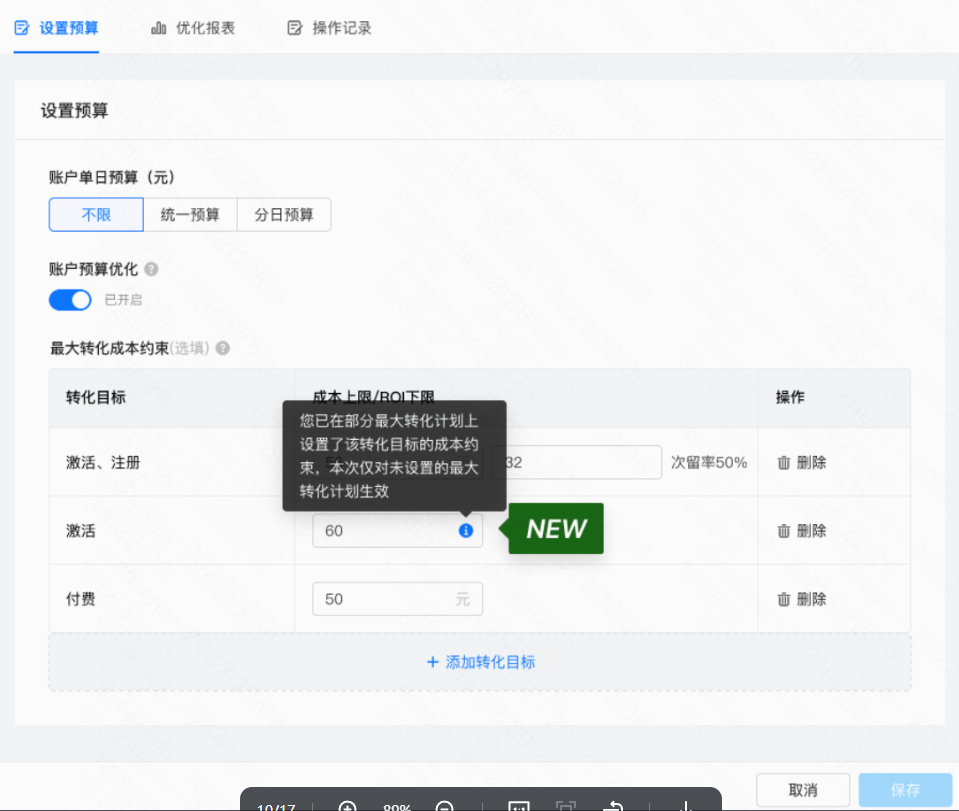Click the fullscreen icon on the bottom toolbar

point(567,806)
